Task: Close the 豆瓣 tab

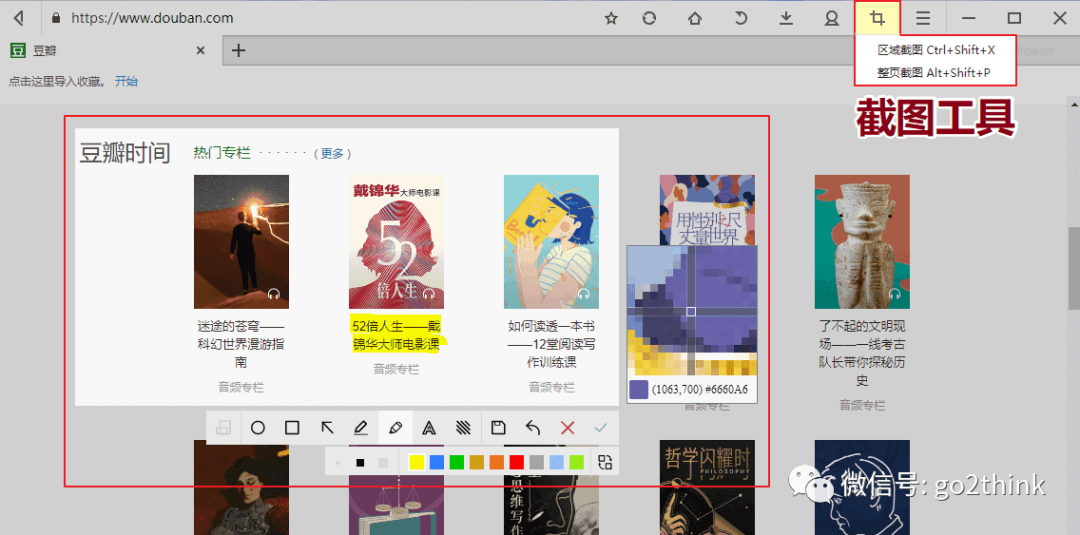Action: tap(200, 50)
